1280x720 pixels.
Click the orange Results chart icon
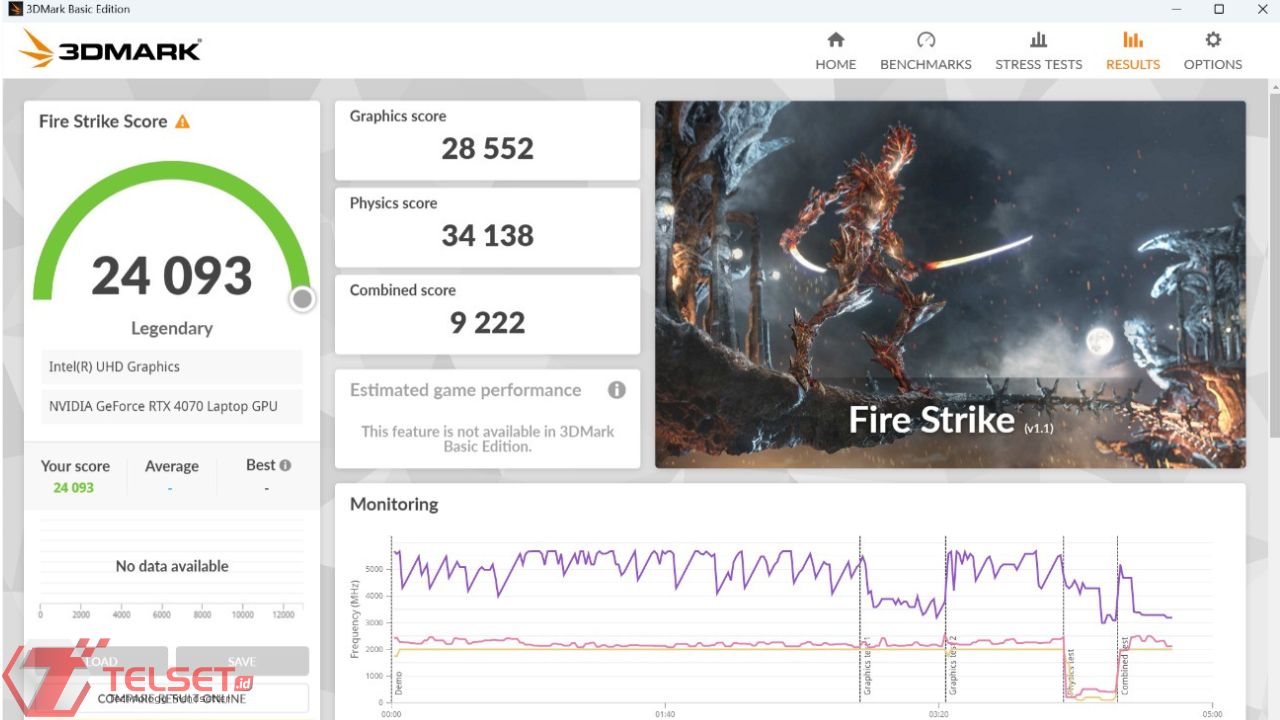pos(1133,40)
